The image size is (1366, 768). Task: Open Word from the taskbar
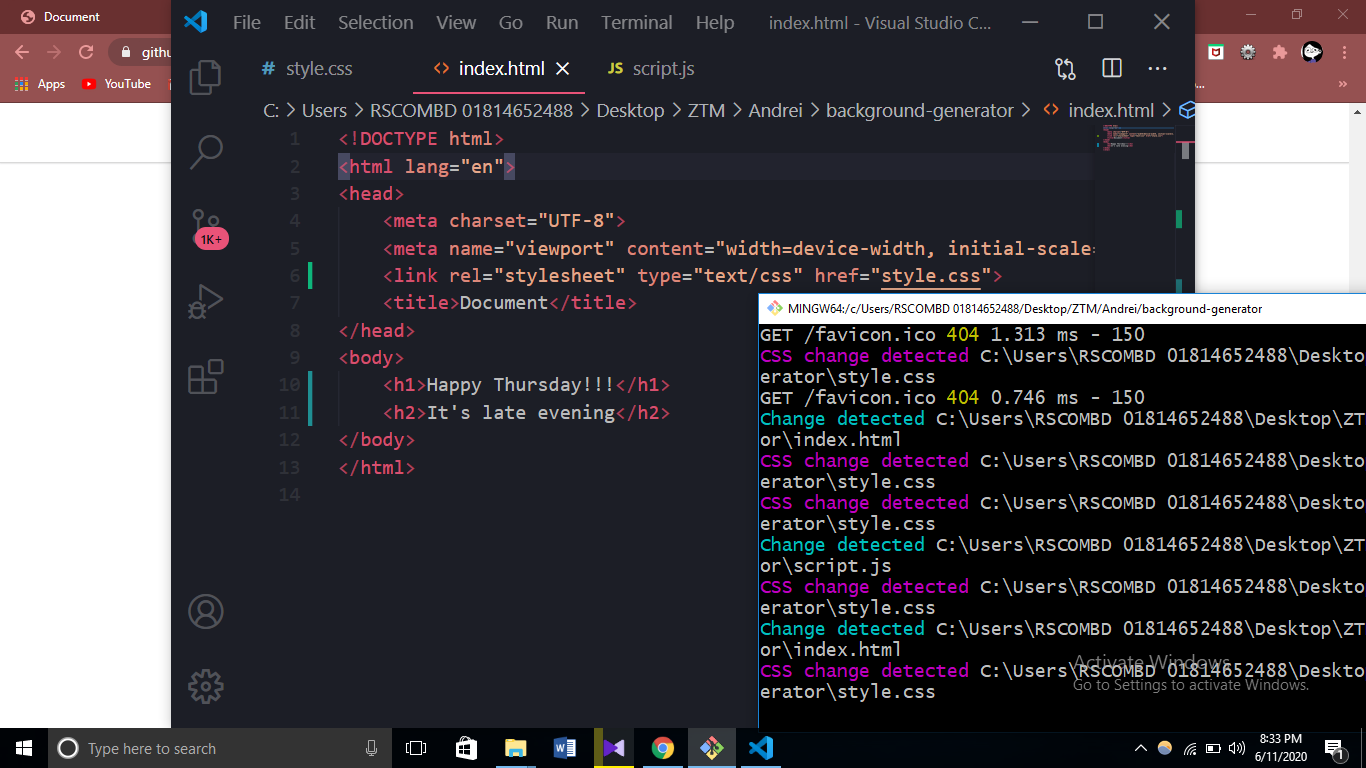(x=564, y=748)
